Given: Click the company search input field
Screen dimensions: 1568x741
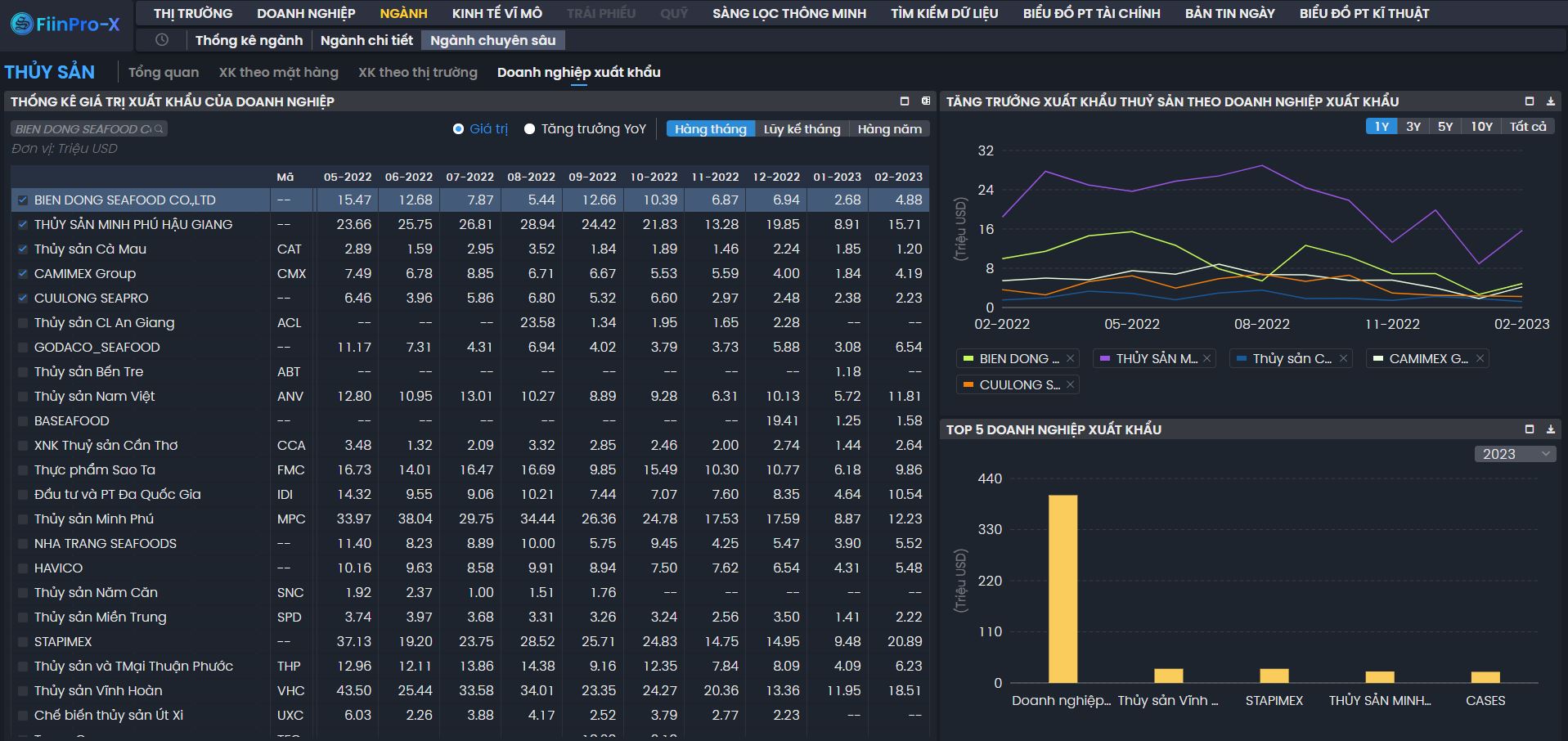Looking at the screenshot, I should tap(83, 129).
